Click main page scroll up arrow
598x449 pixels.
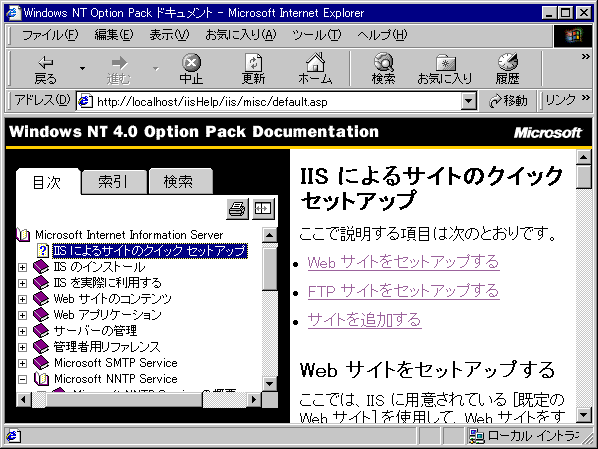tap(584, 157)
